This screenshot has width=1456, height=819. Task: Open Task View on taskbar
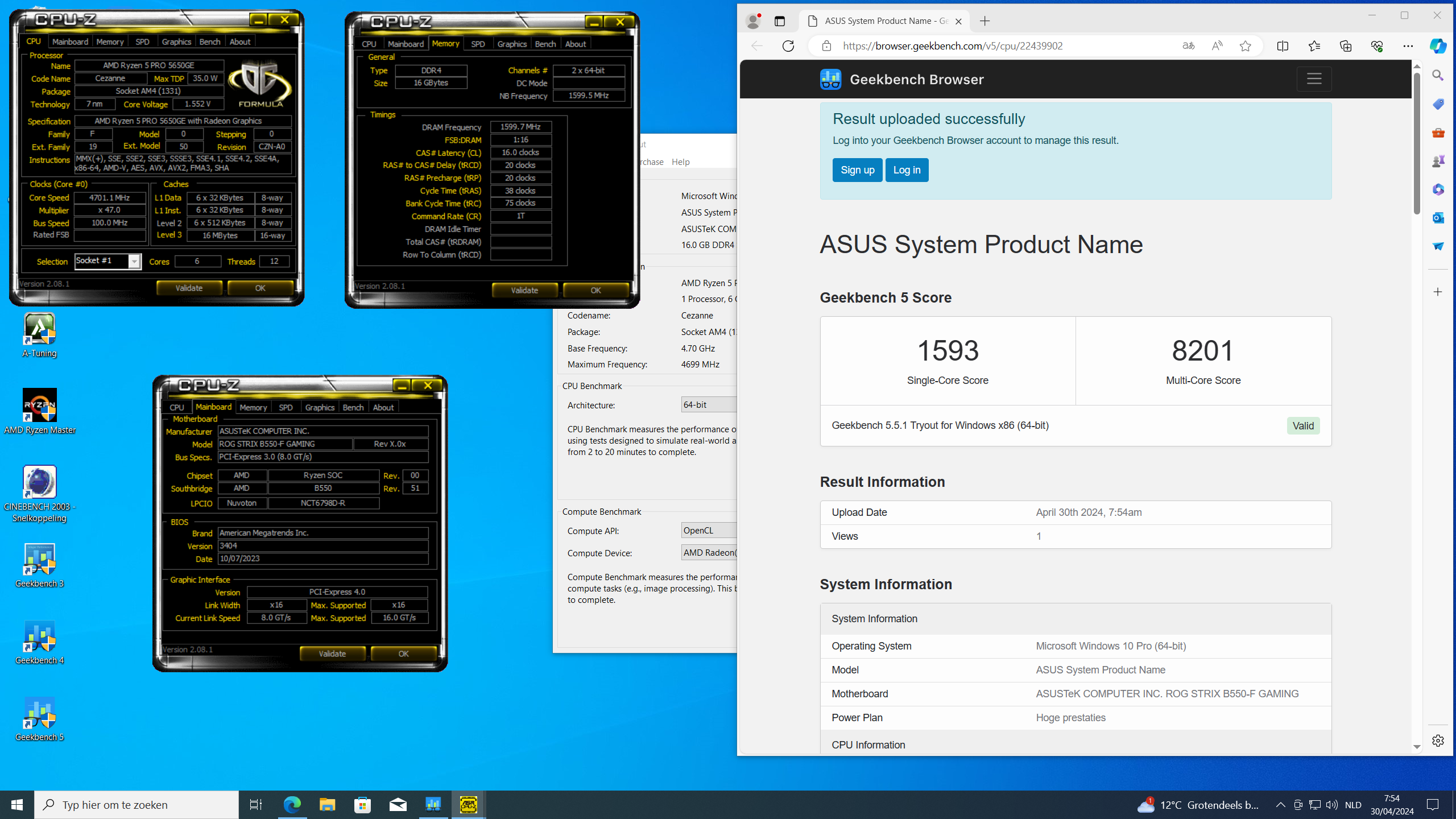(256, 805)
